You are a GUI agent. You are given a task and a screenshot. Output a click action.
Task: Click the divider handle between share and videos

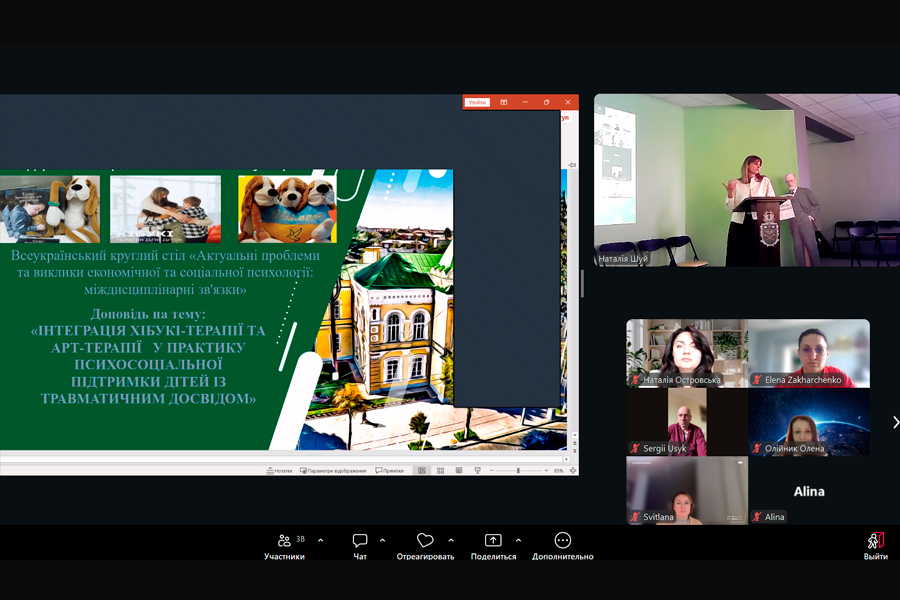583,284
